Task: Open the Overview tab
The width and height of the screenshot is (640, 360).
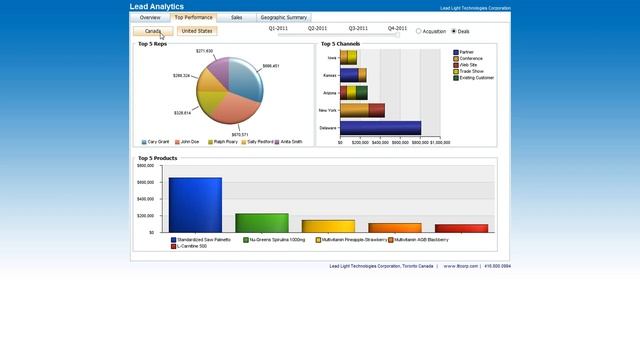Action: [x=150, y=18]
